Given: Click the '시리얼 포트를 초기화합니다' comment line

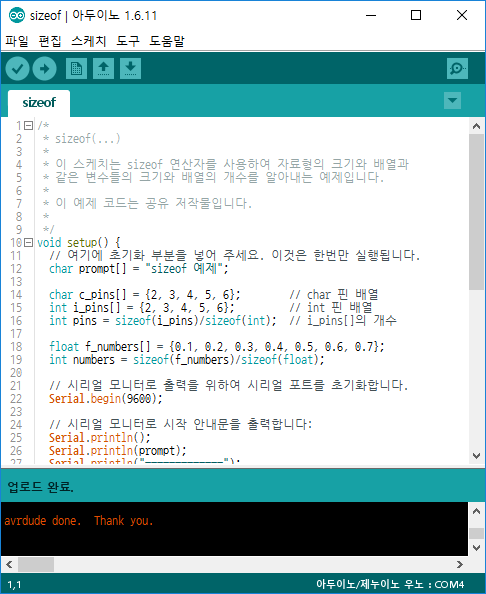Looking at the screenshot, I should coord(228,386).
